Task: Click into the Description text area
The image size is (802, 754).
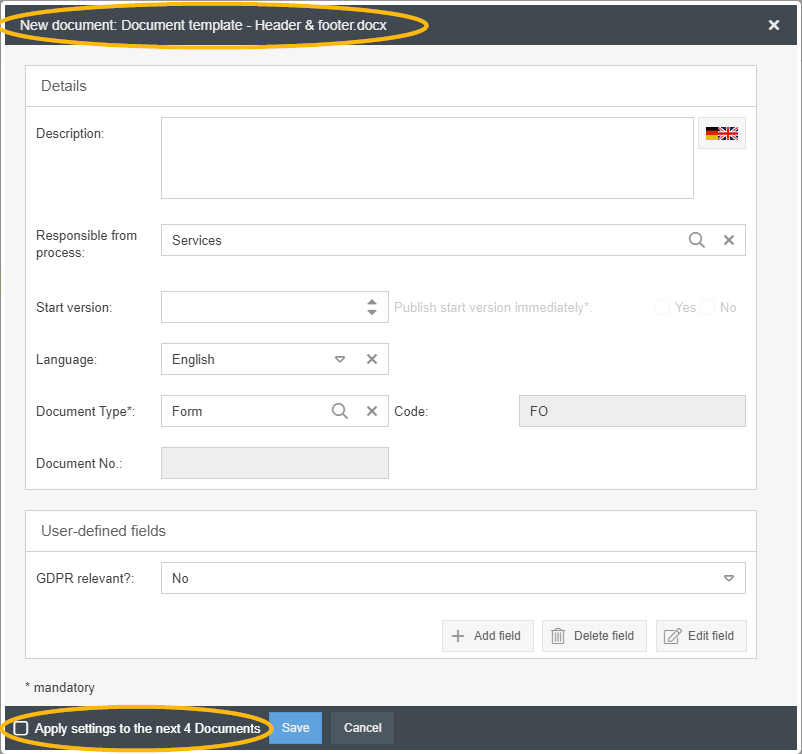Action: pyautogui.click(x=427, y=158)
